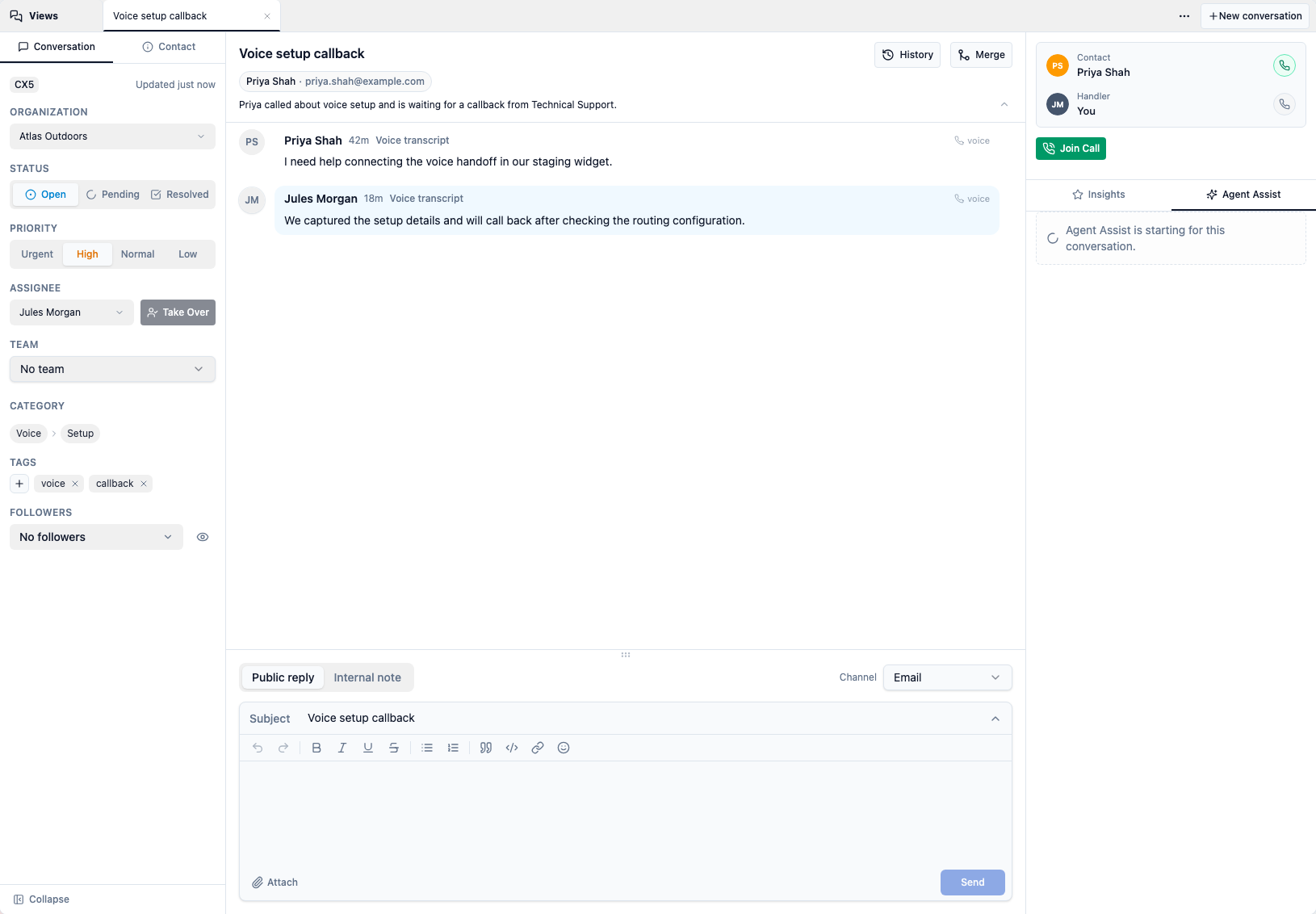Open the Organization Atlas Outdoors dropdown
This screenshot has width=1316, height=914.
coord(112,136)
